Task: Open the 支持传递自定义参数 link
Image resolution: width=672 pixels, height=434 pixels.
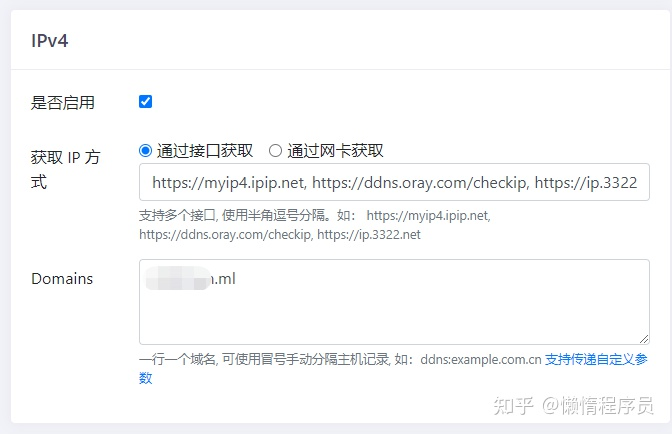Action: pyautogui.click(x=596, y=359)
